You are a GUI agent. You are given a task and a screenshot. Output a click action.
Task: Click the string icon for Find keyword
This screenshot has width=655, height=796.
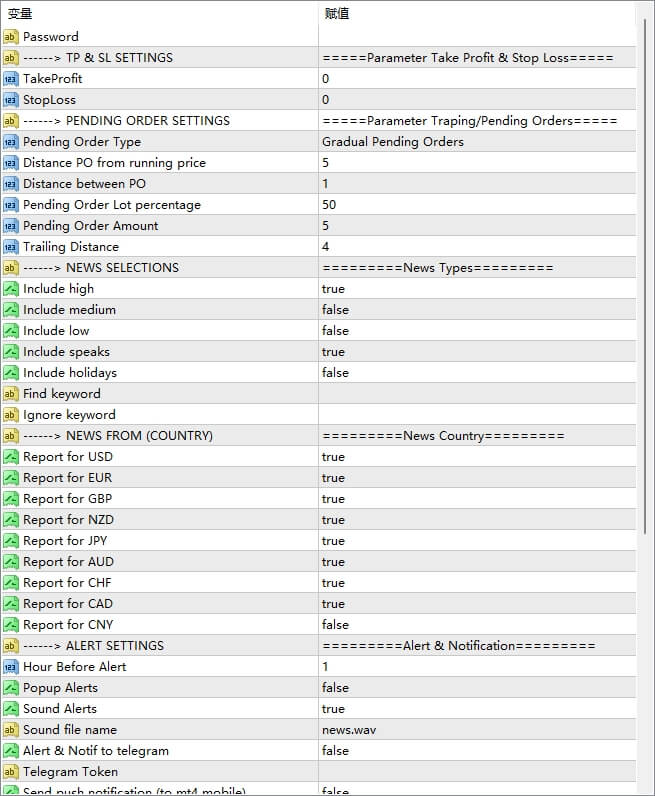click(x=11, y=393)
